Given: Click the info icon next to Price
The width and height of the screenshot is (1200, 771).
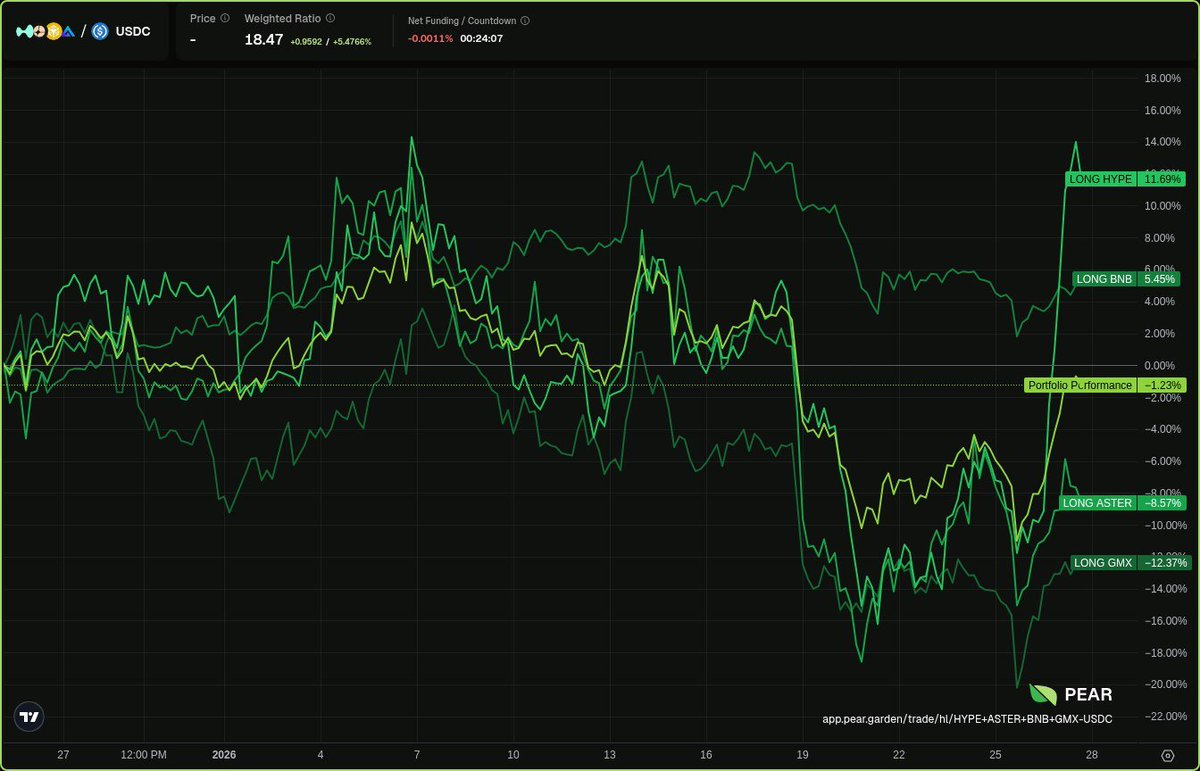Looking at the screenshot, I should click(x=225, y=18).
